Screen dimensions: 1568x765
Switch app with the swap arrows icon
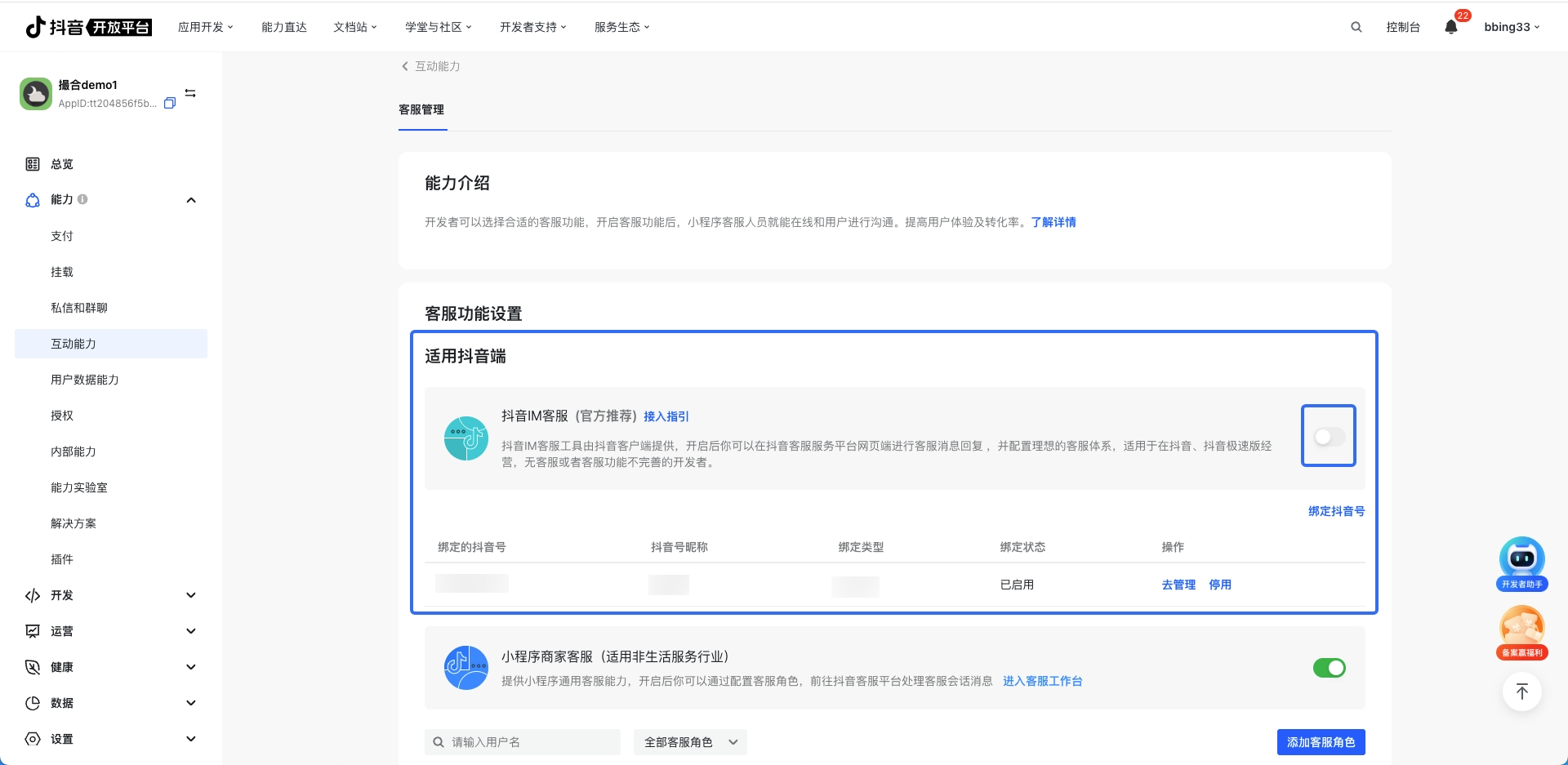tap(190, 93)
